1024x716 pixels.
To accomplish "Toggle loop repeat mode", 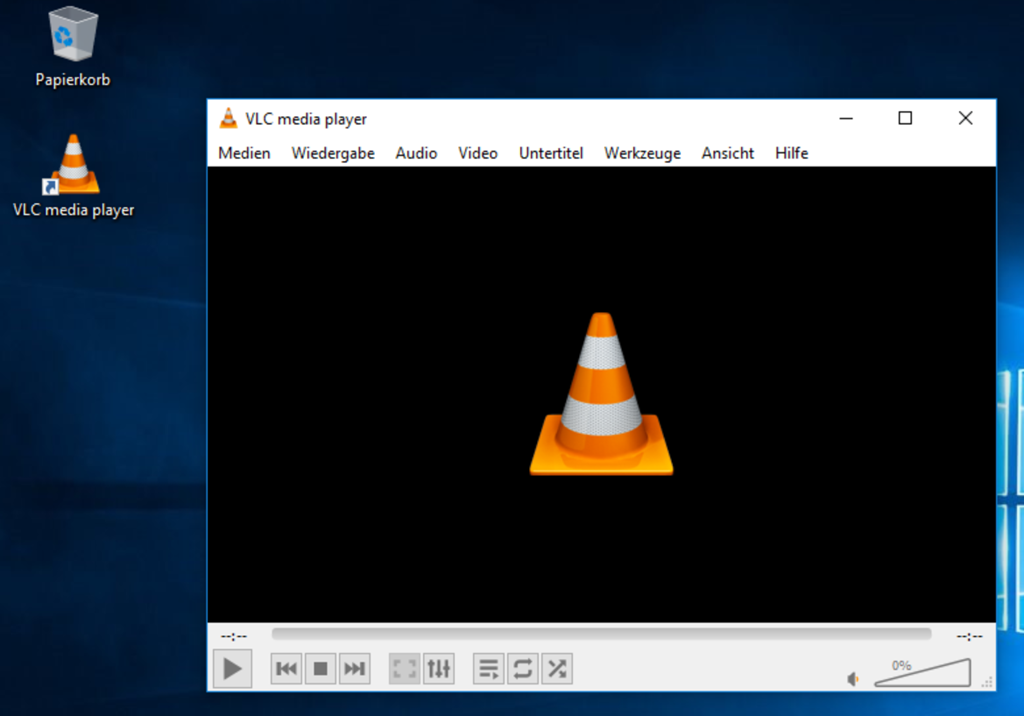I will point(522,669).
